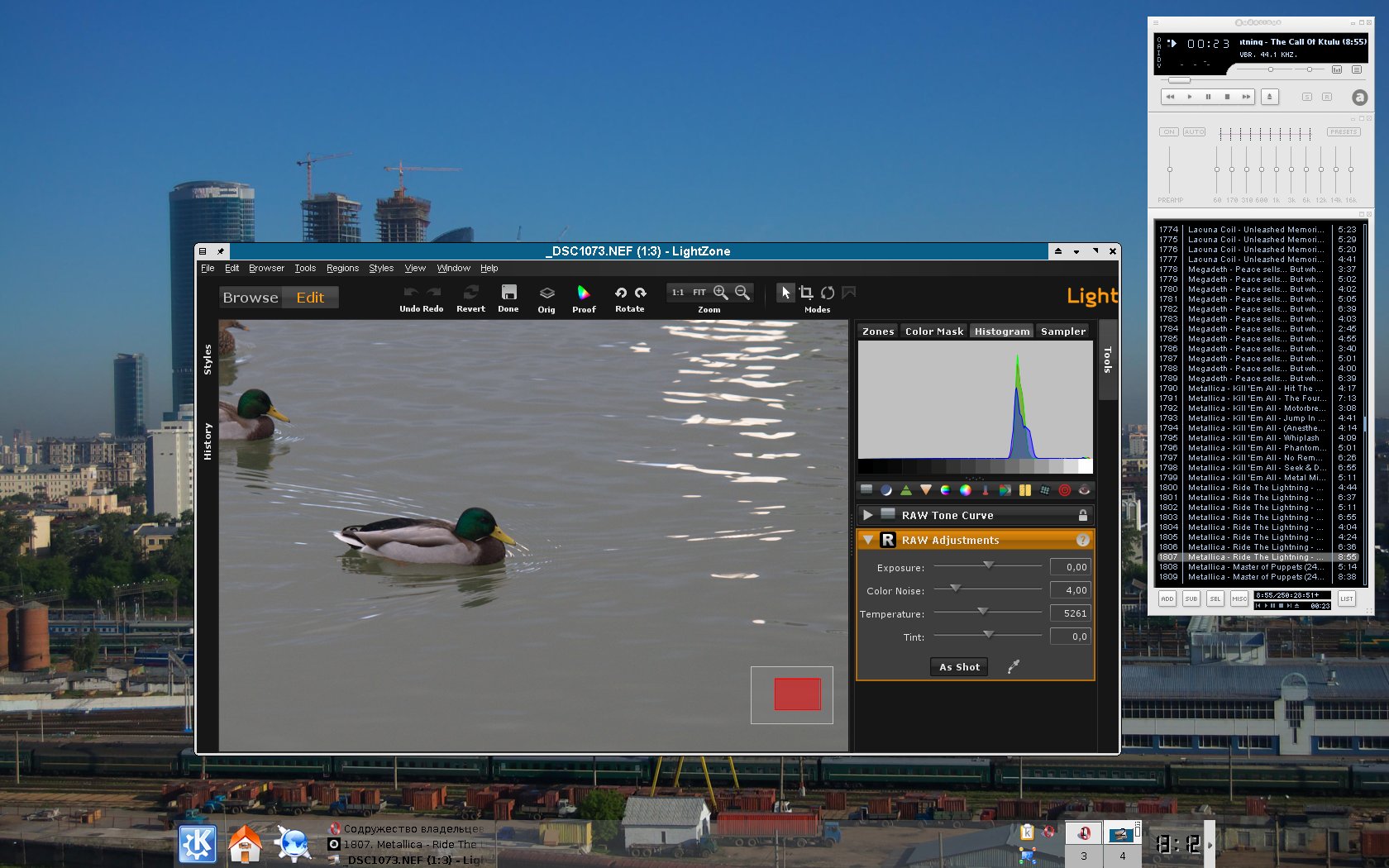This screenshot has height=868, width=1389.
Task: Switch to Browse mode
Action: [251, 298]
